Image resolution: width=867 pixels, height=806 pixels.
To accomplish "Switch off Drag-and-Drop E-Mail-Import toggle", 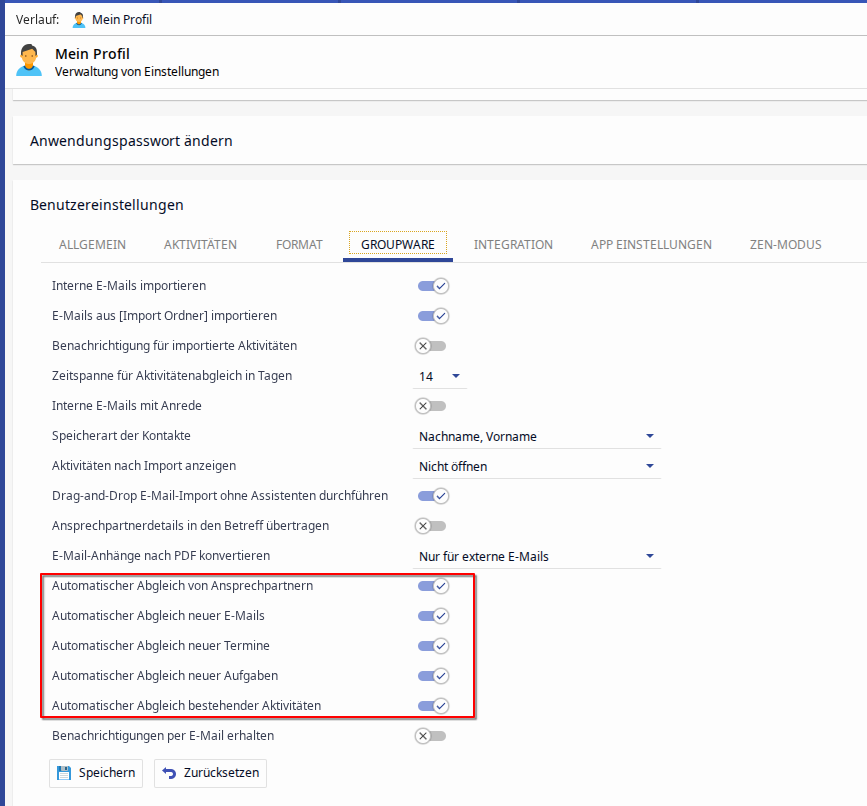I will [x=433, y=496].
